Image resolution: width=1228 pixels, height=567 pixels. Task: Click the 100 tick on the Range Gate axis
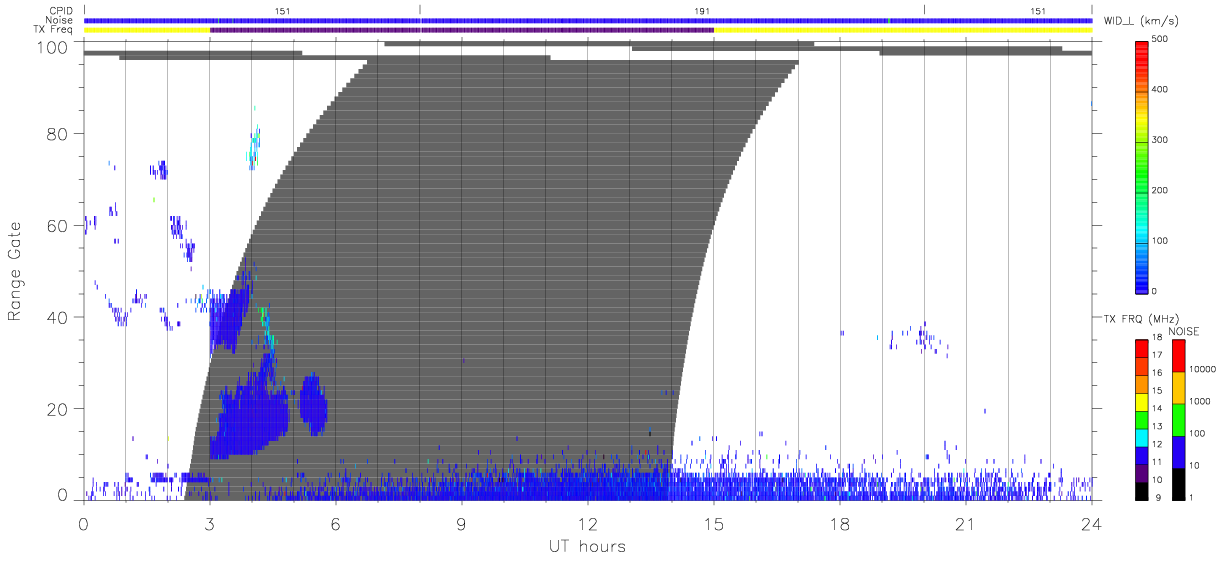pyautogui.click(x=55, y=47)
